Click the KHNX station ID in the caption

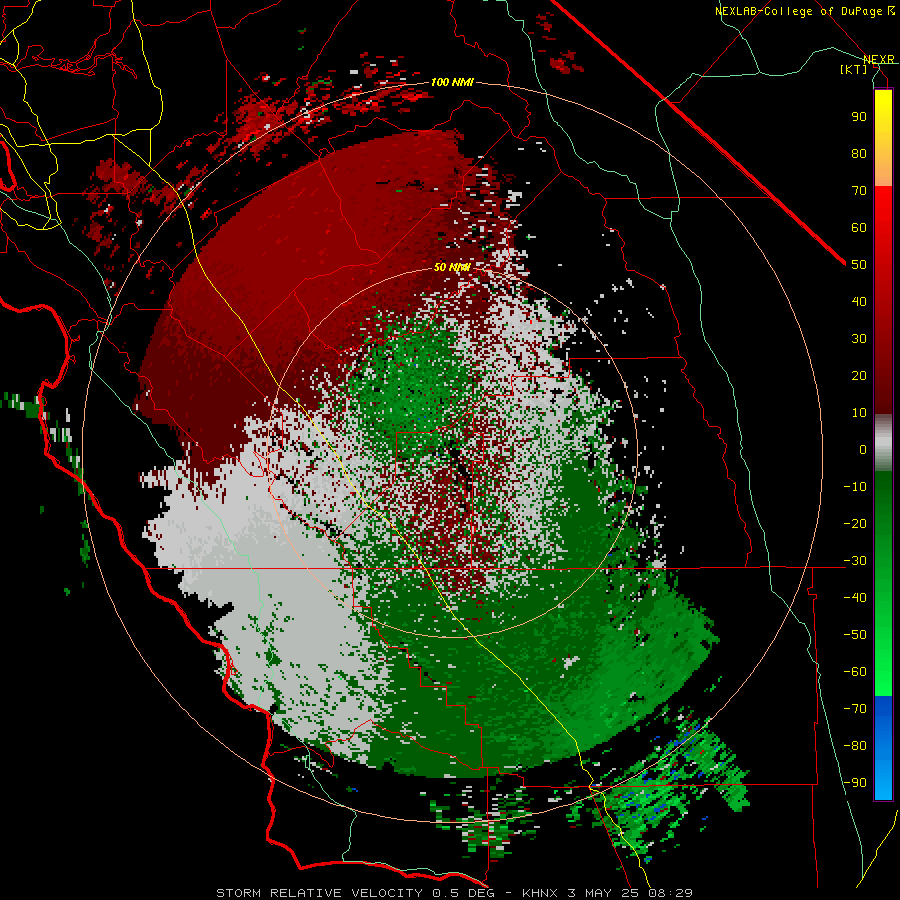tap(540, 893)
